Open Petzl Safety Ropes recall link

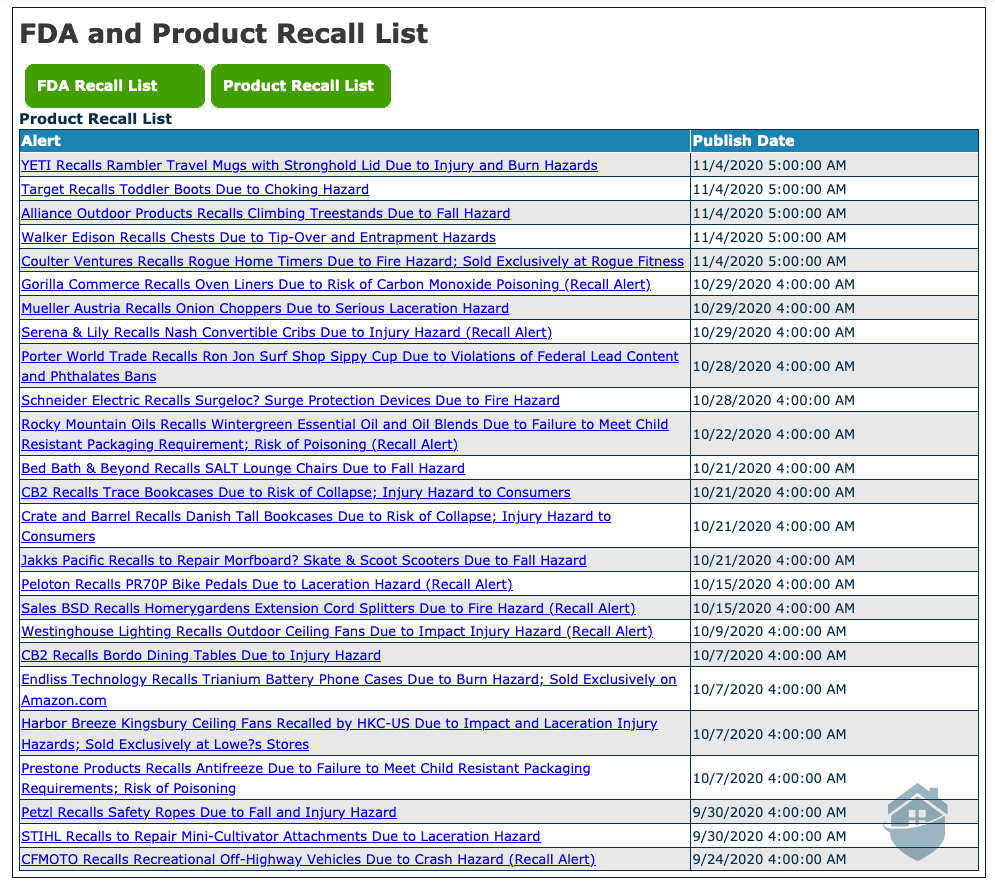pos(209,812)
